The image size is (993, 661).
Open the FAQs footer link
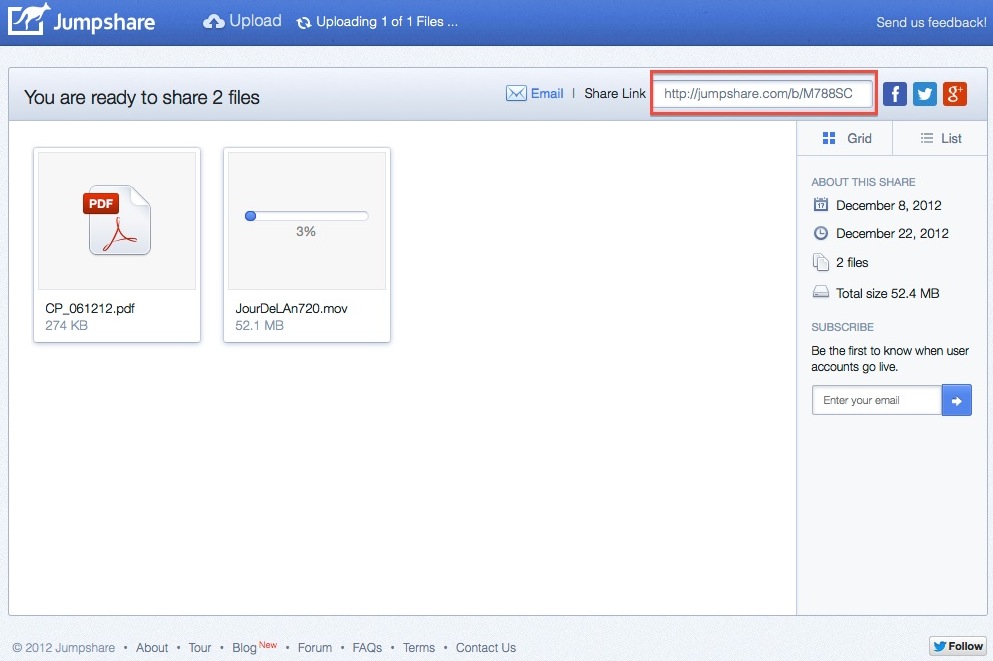tap(367, 648)
